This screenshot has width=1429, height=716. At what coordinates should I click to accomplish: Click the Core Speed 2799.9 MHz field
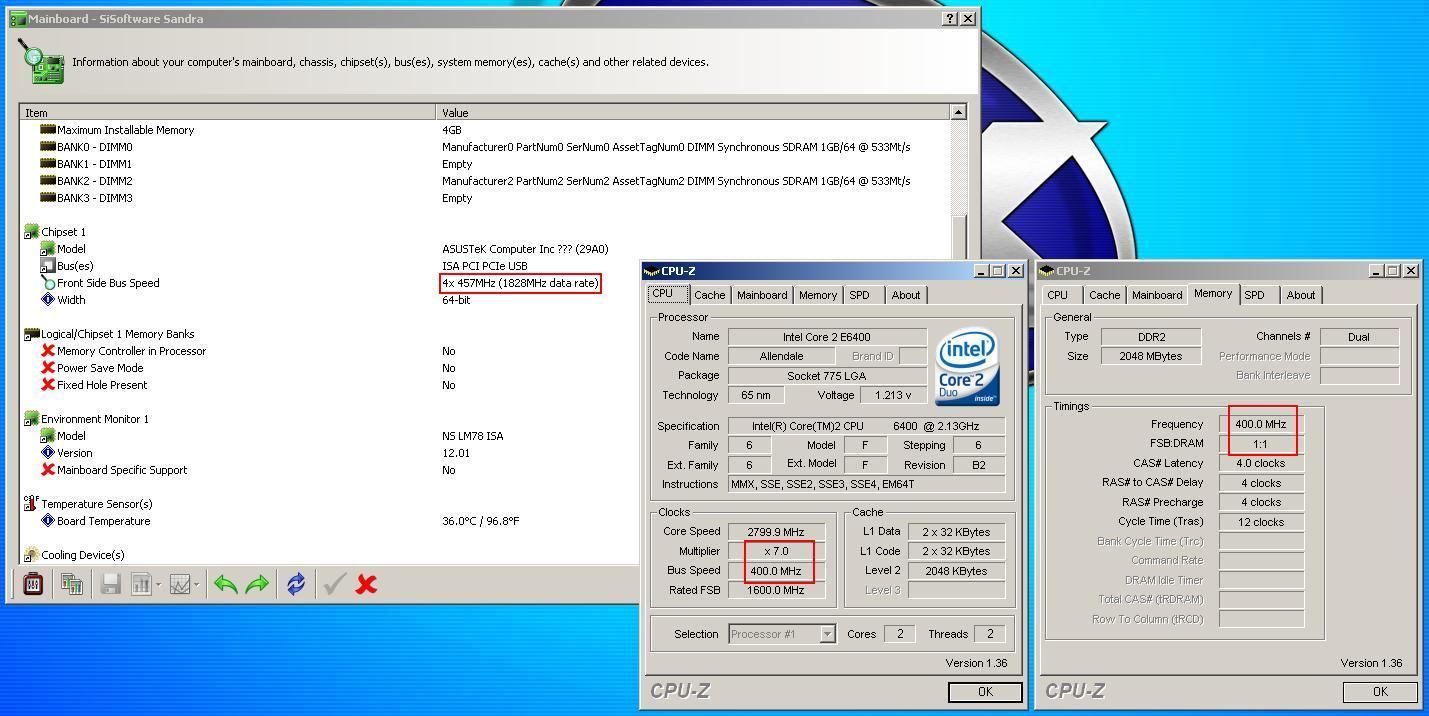(x=777, y=532)
